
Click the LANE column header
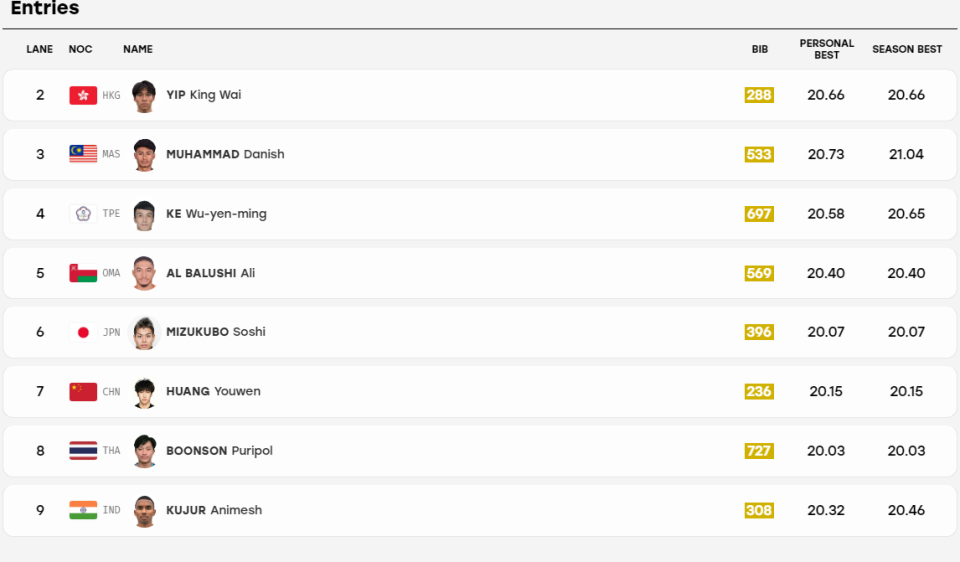pos(39,49)
